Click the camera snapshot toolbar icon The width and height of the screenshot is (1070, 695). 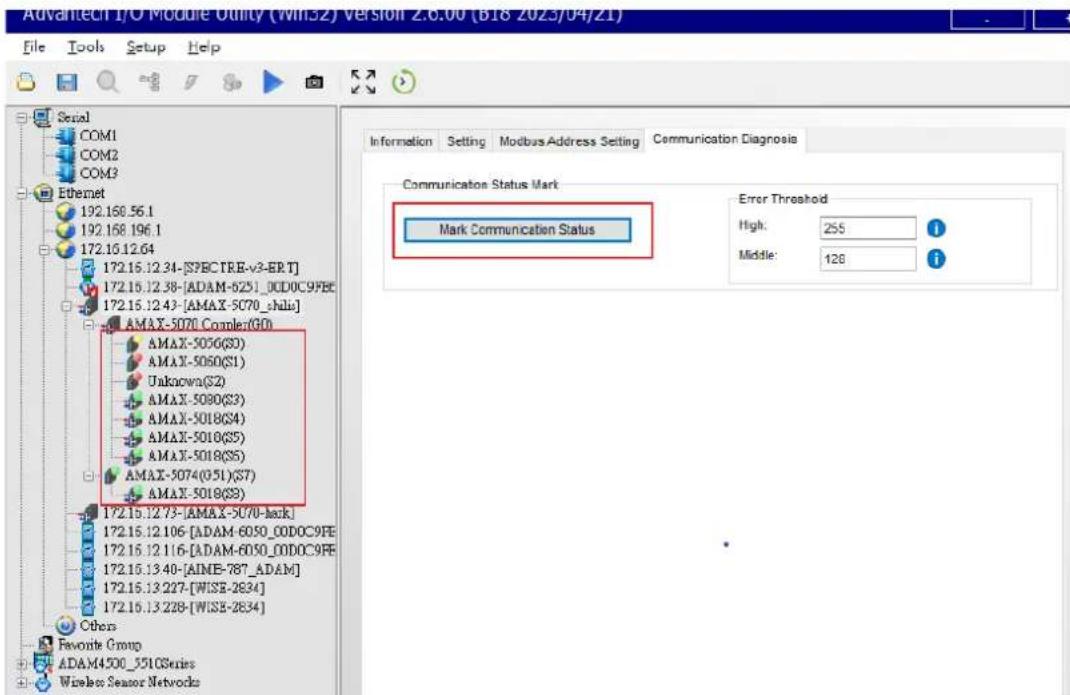pyautogui.click(x=314, y=83)
